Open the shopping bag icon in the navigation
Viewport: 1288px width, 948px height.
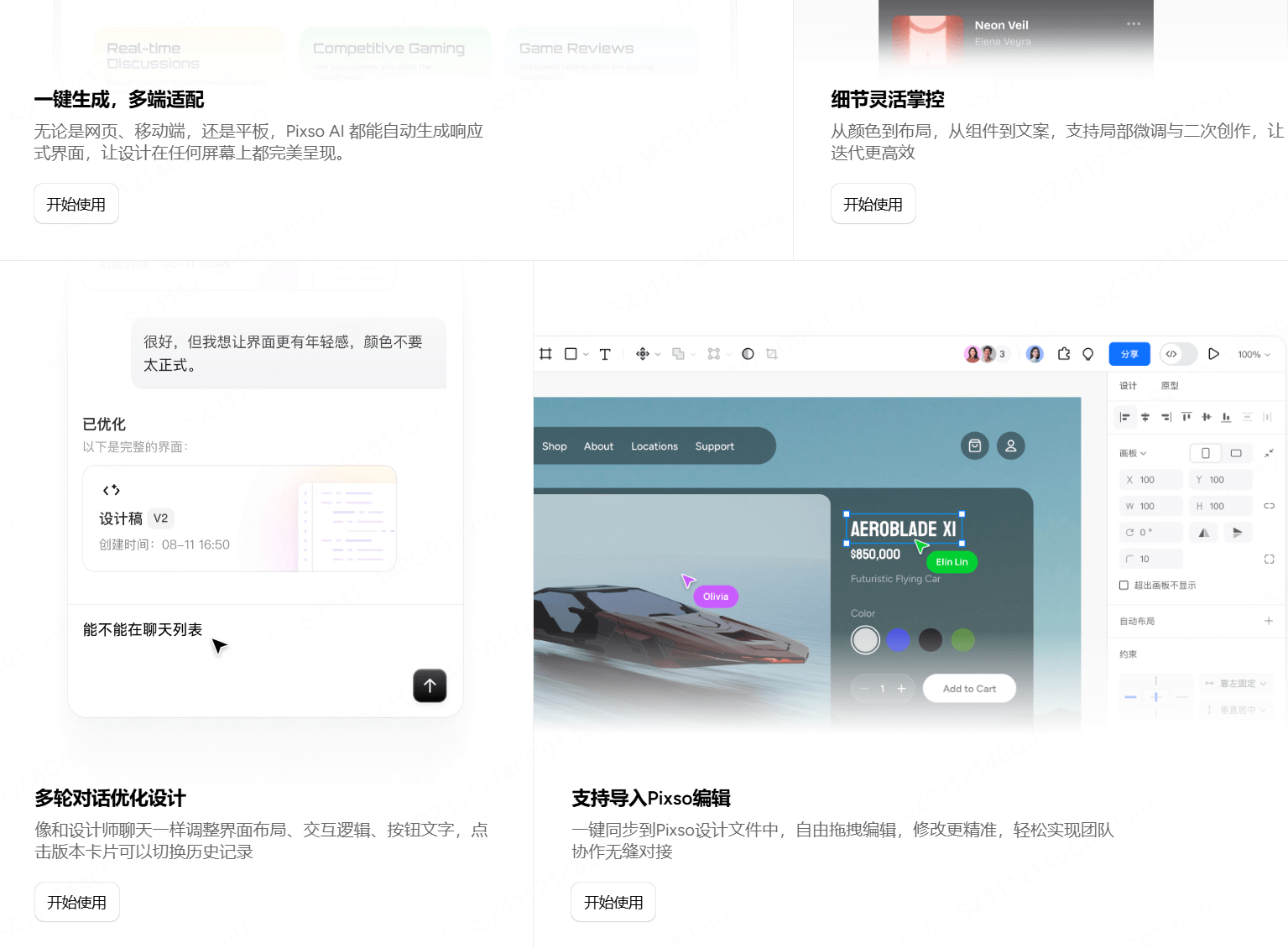coord(974,445)
